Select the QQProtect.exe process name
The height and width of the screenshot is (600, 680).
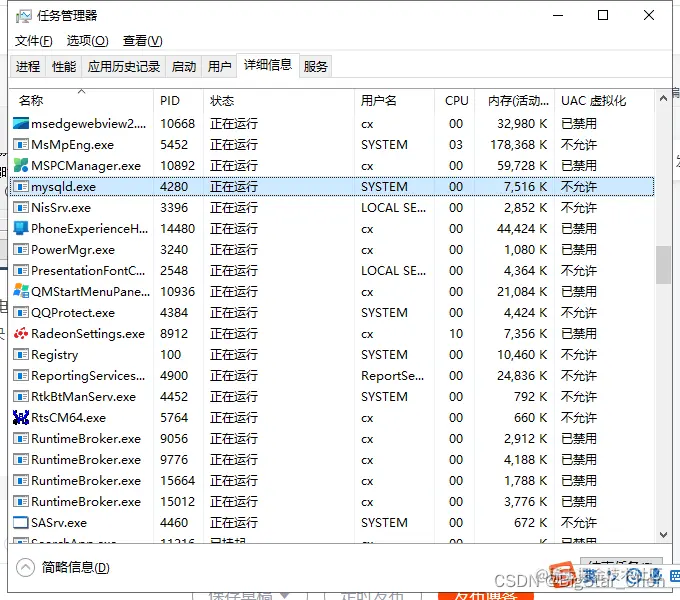(x=73, y=313)
